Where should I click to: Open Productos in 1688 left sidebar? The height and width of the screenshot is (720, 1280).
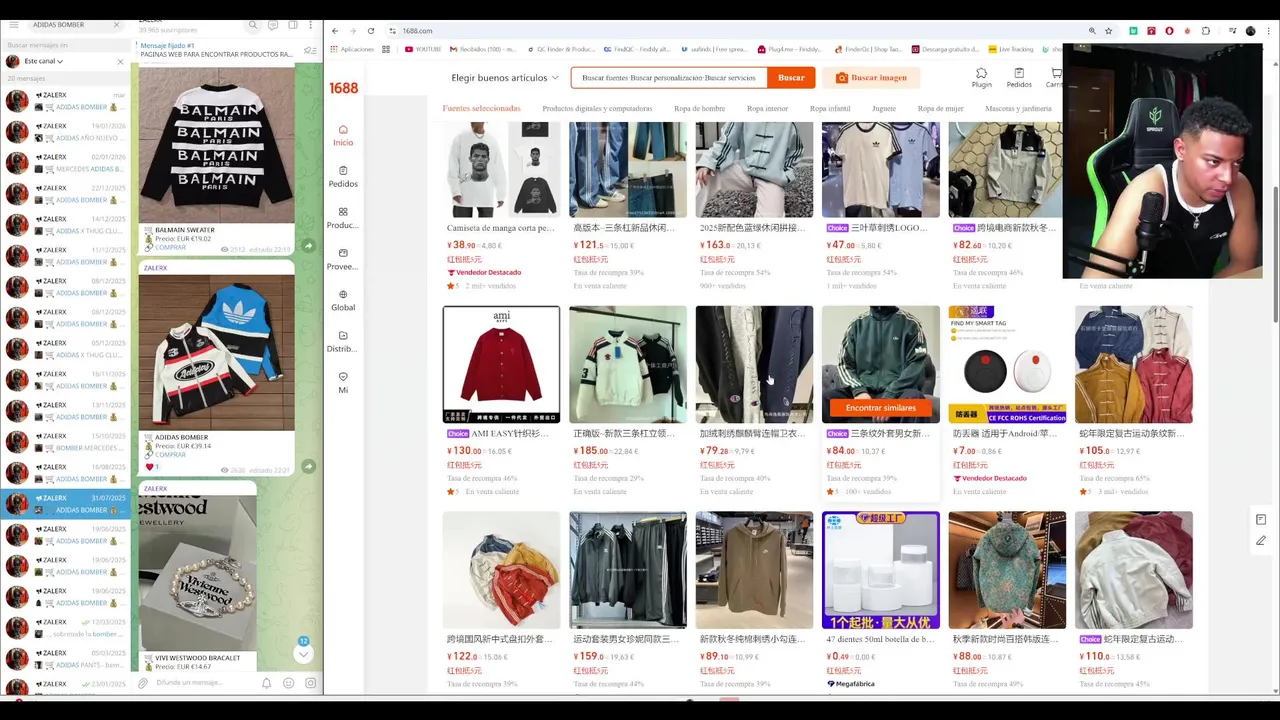(343, 218)
